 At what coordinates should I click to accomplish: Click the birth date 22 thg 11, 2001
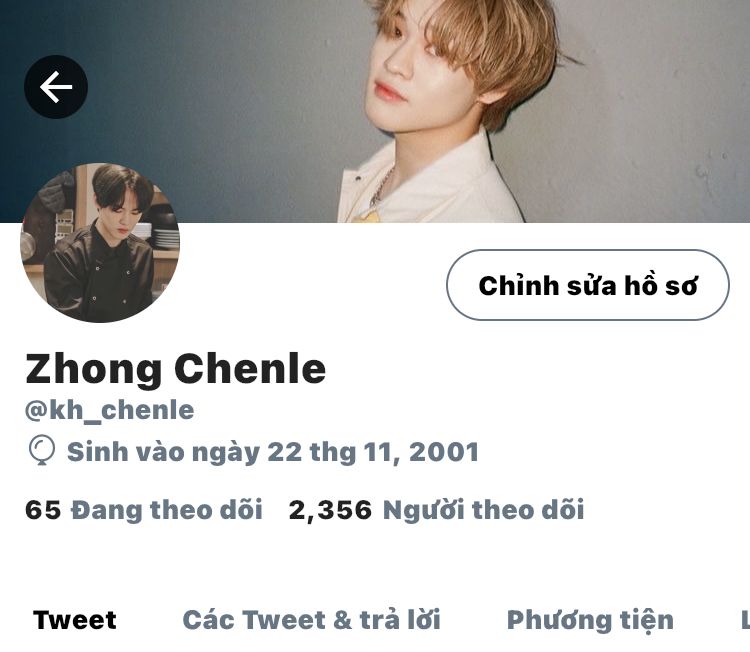[x=373, y=452]
